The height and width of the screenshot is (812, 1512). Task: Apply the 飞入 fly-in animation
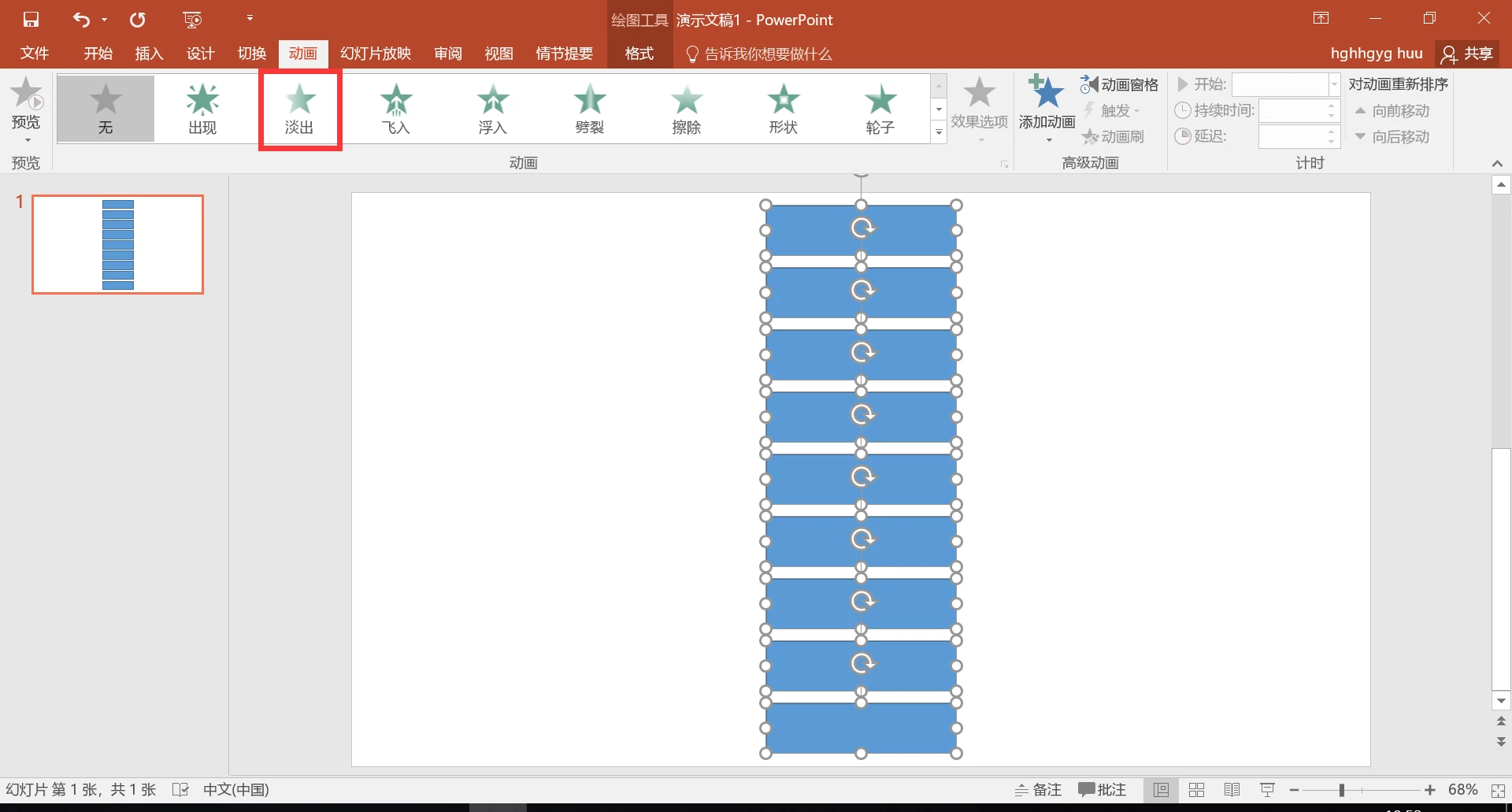(396, 109)
